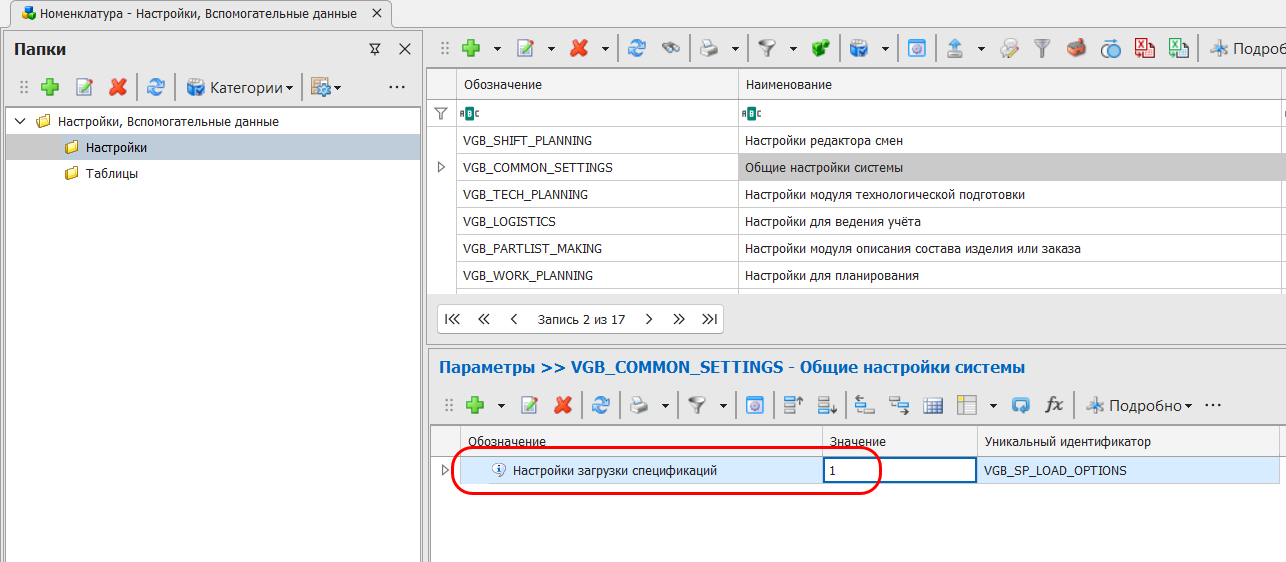1286x562 pixels.
Task: Refresh the main records list
Action: point(637,48)
